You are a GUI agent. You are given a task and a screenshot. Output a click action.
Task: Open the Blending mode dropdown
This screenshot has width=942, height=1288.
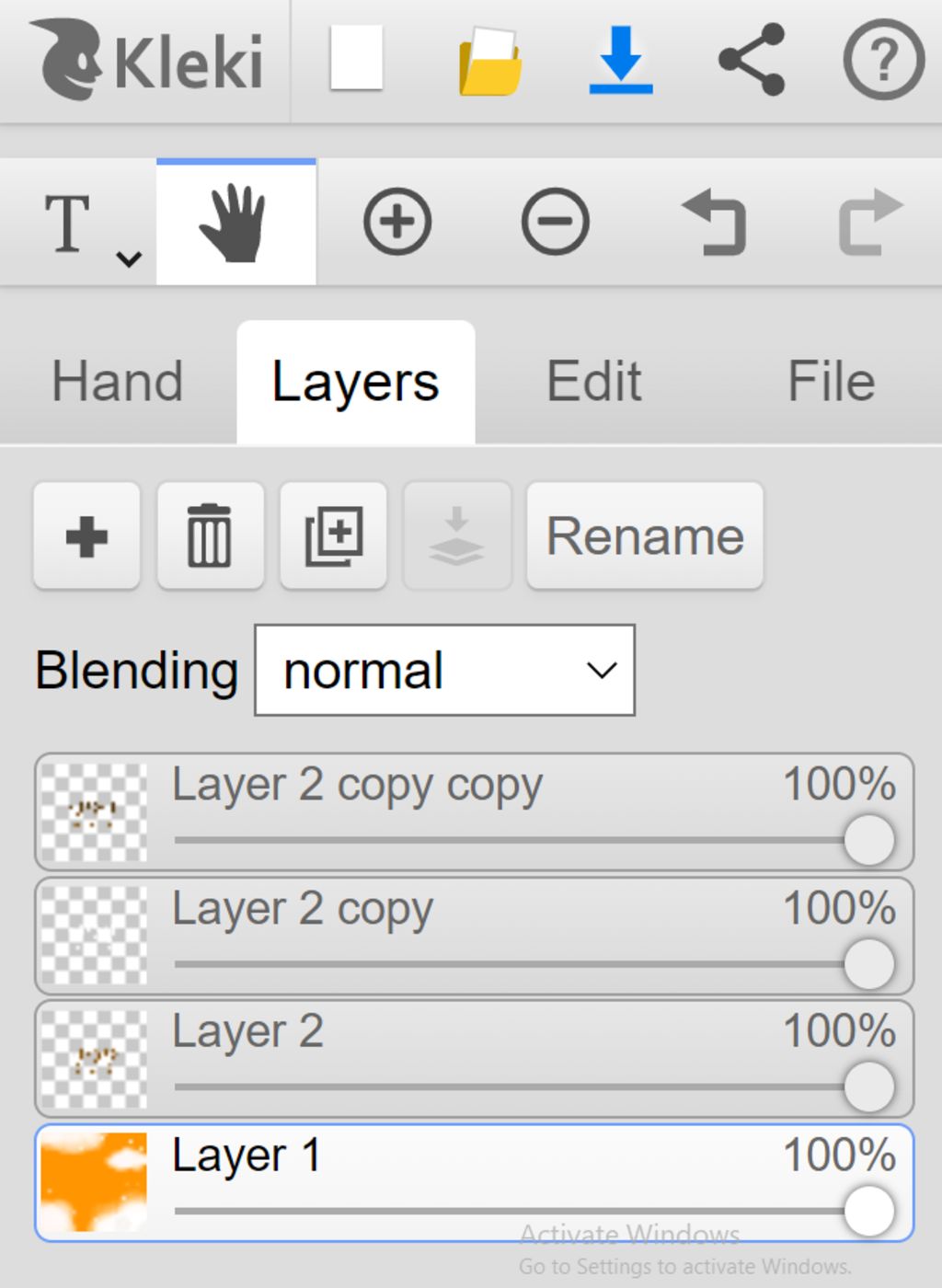coord(444,671)
